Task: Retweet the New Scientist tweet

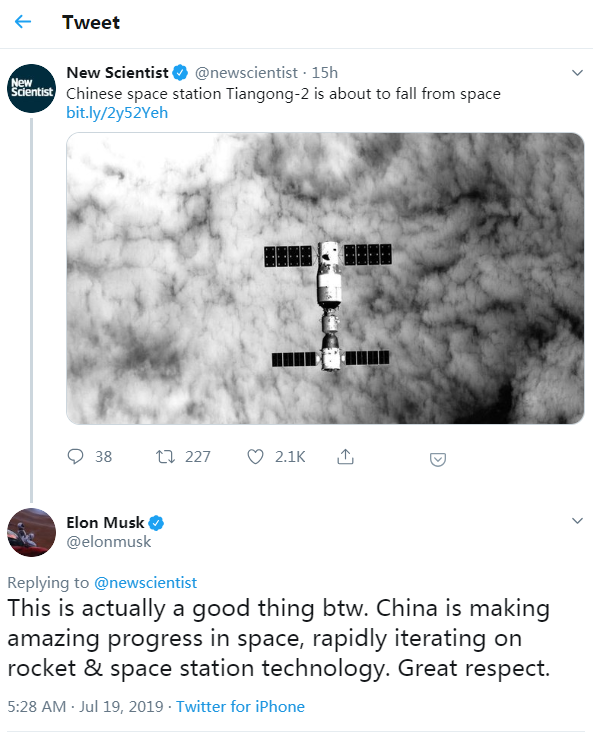Action: click(165, 456)
